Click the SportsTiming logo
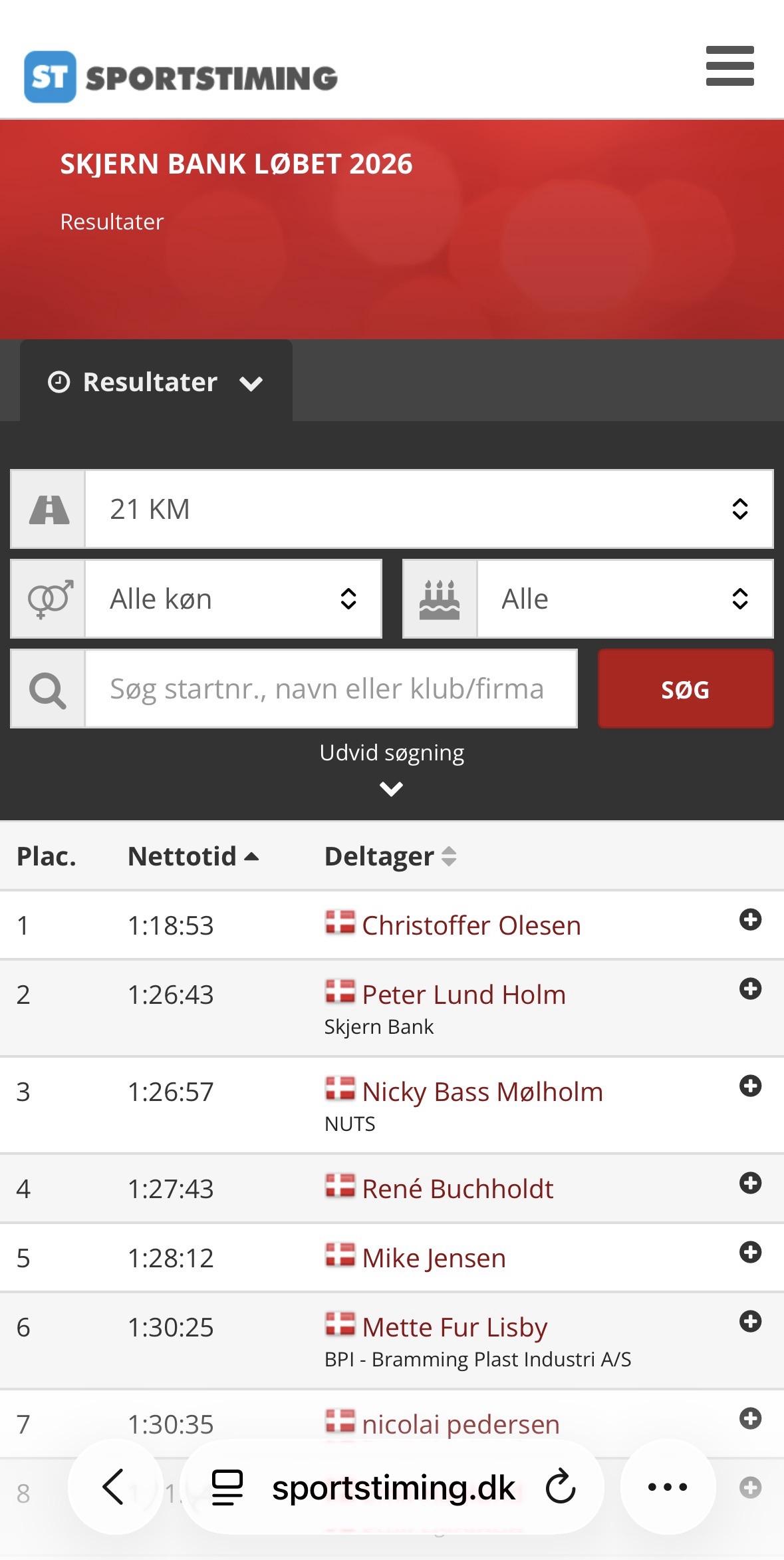This screenshot has height=1560, width=784. coord(181,77)
